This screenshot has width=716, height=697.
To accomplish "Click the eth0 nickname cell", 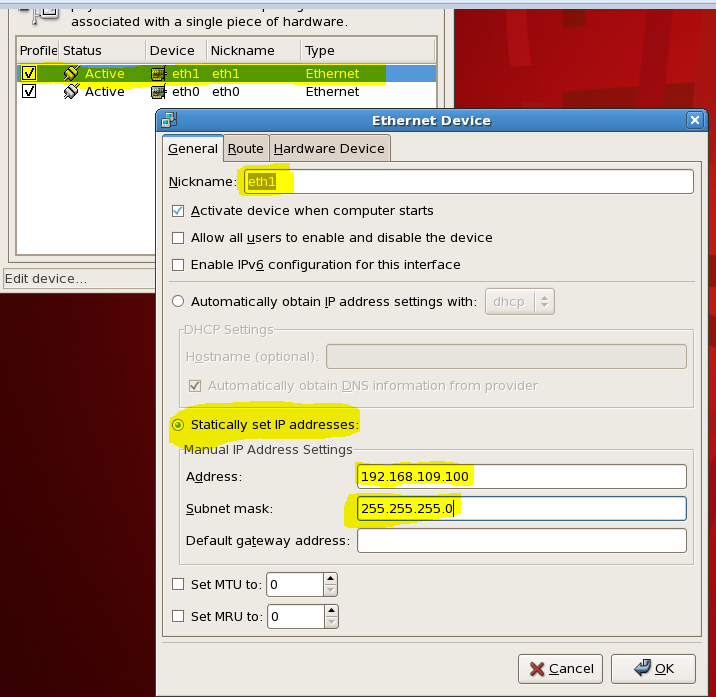I will click(x=226, y=92).
